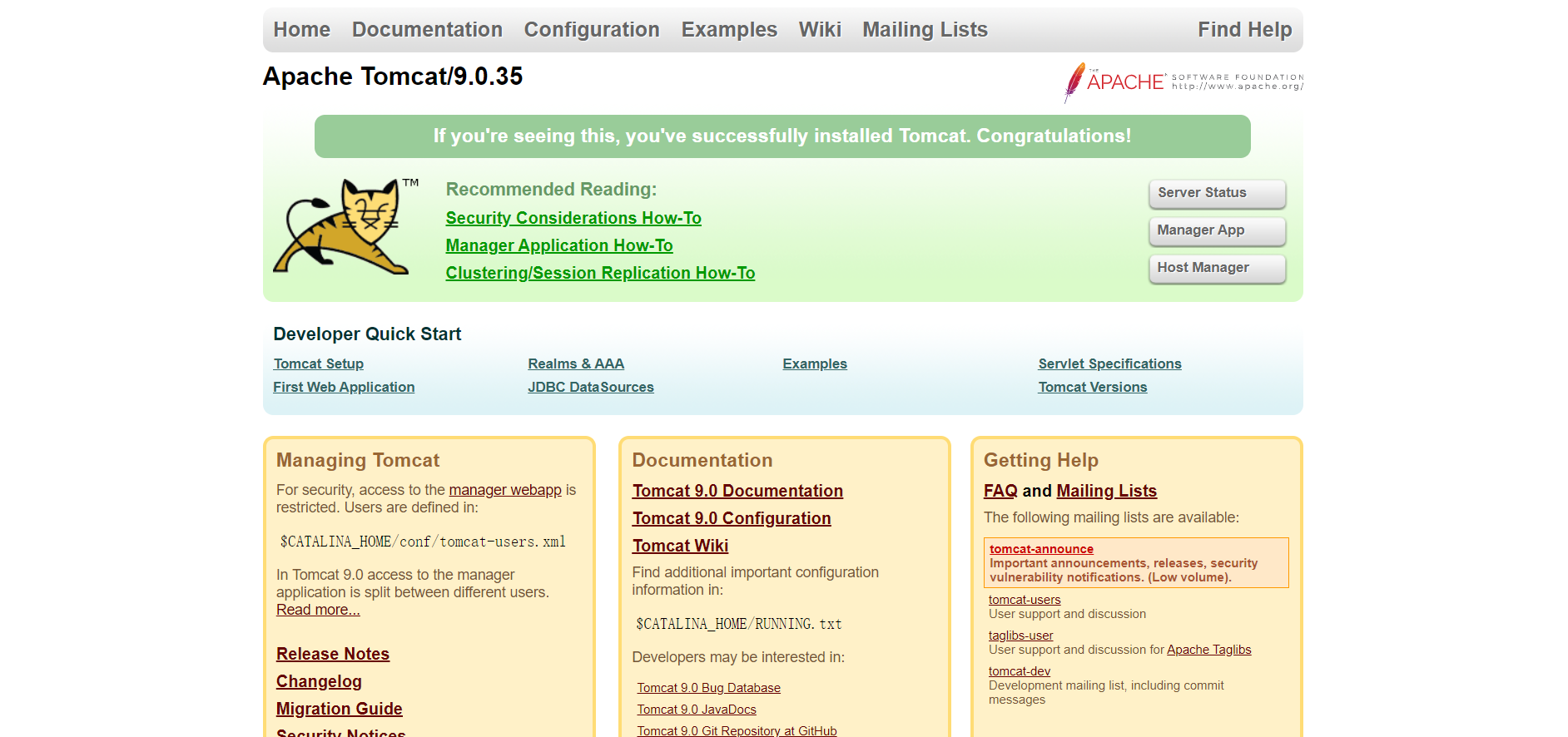The width and height of the screenshot is (1568, 737).
Task: Open the JDBC DataSources link
Action: click(591, 387)
